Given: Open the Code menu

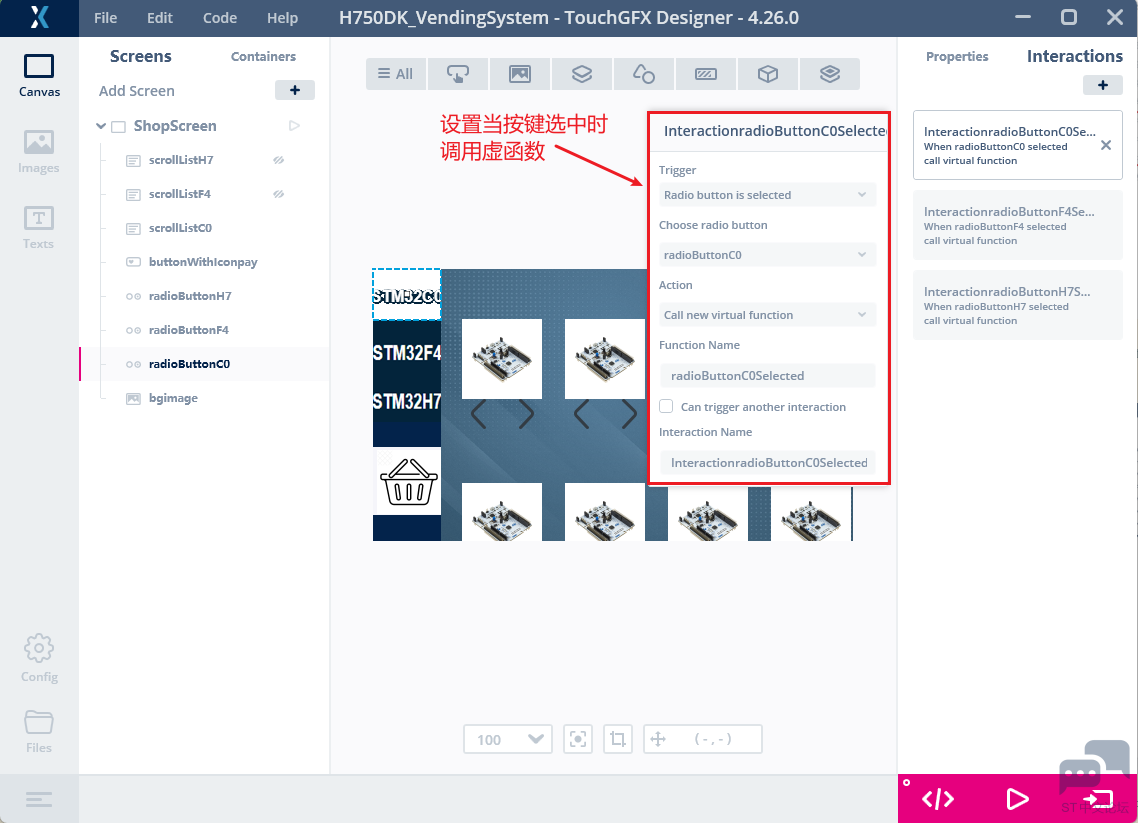Looking at the screenshot, I should (219, 17).
